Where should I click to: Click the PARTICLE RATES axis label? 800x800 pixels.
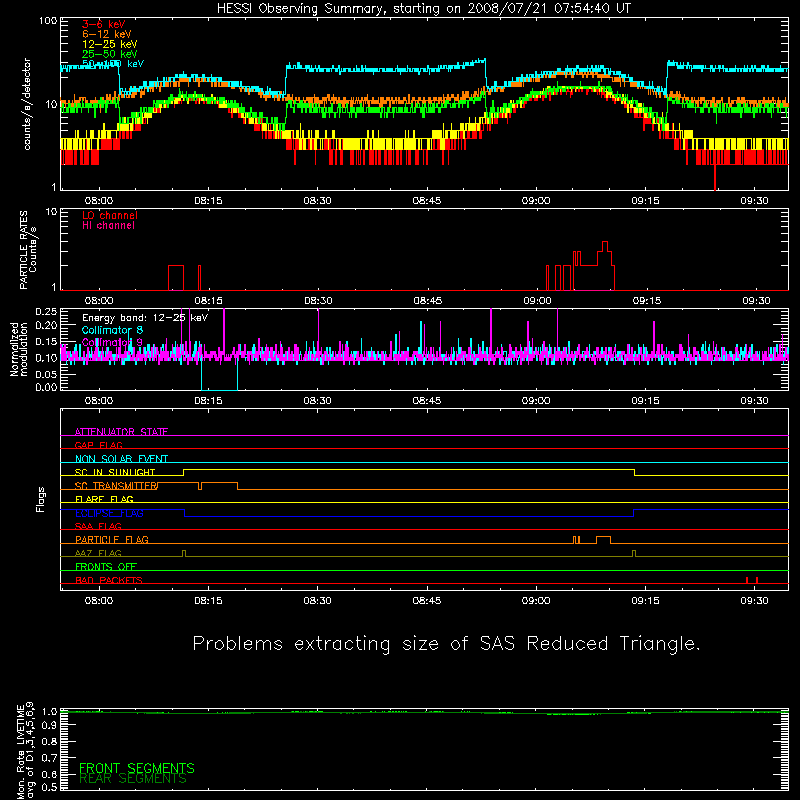coord(28,250)
